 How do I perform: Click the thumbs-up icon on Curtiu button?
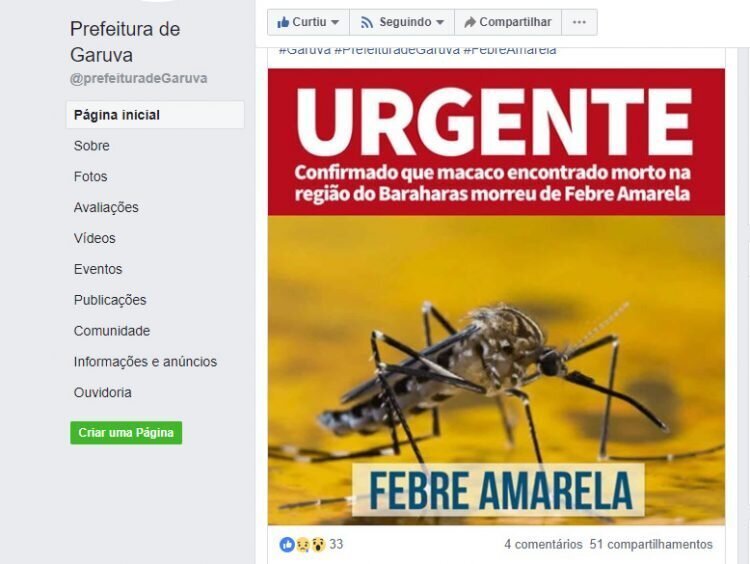point(283,22)
